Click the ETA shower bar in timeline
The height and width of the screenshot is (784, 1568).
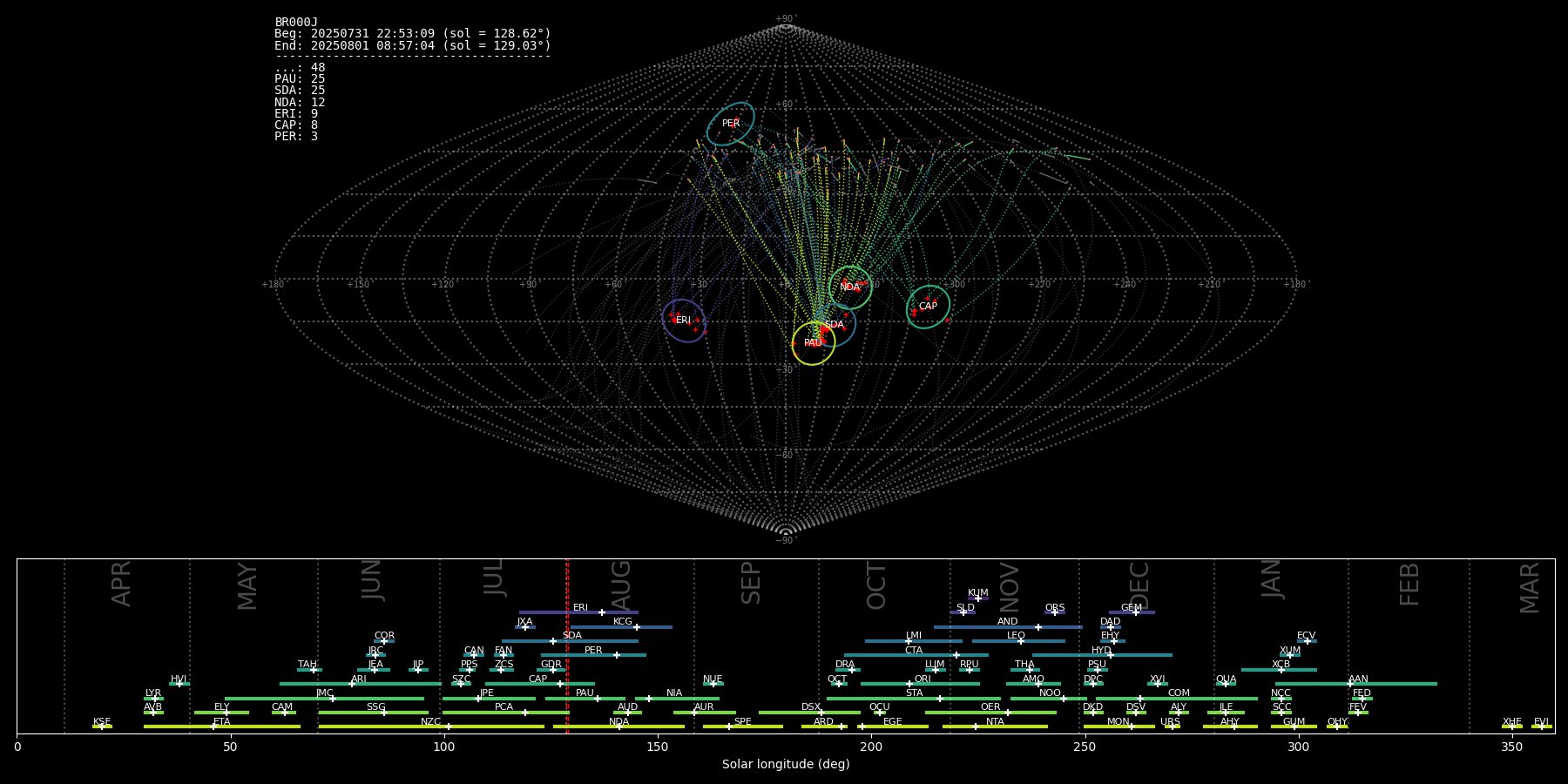coord(222,727)
